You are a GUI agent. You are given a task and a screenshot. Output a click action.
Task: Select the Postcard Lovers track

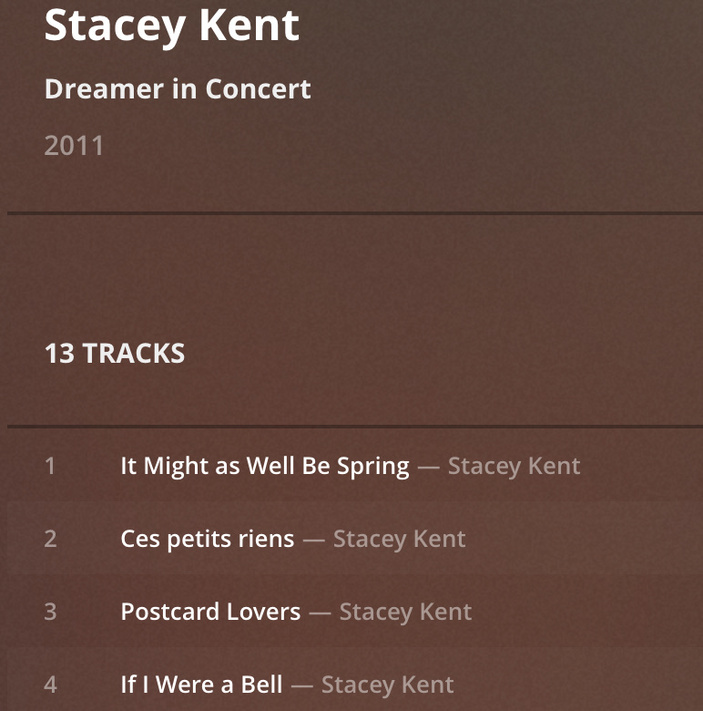(x=210, y=612)
